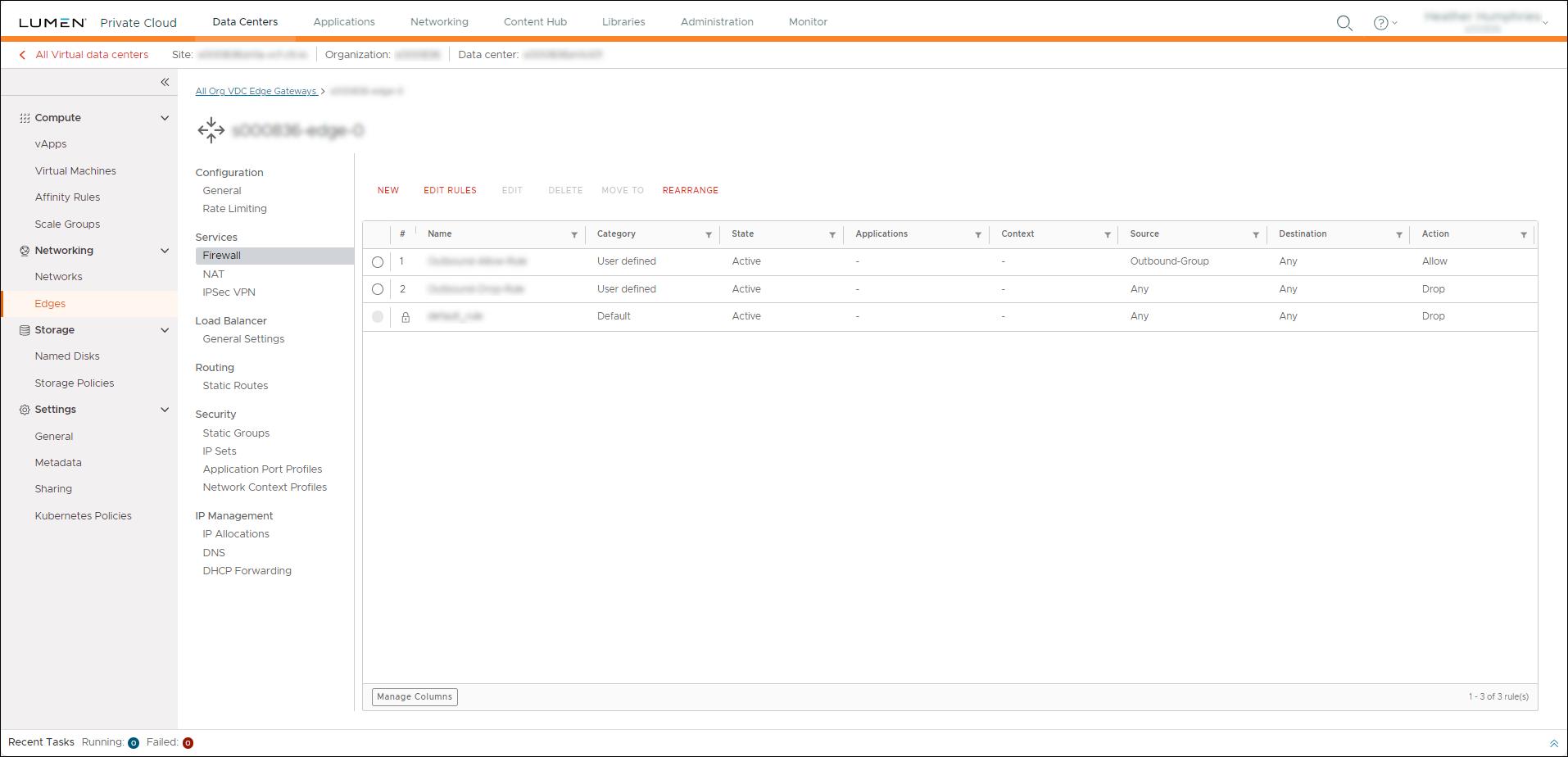Open the Name column filter funnel
Viewport: 1568px width, 757px height.
[574, 234]
